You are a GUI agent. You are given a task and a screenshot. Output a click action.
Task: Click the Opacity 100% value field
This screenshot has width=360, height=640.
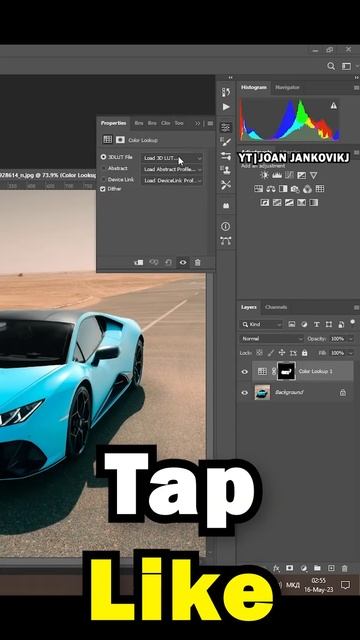(x=337, y=339)
